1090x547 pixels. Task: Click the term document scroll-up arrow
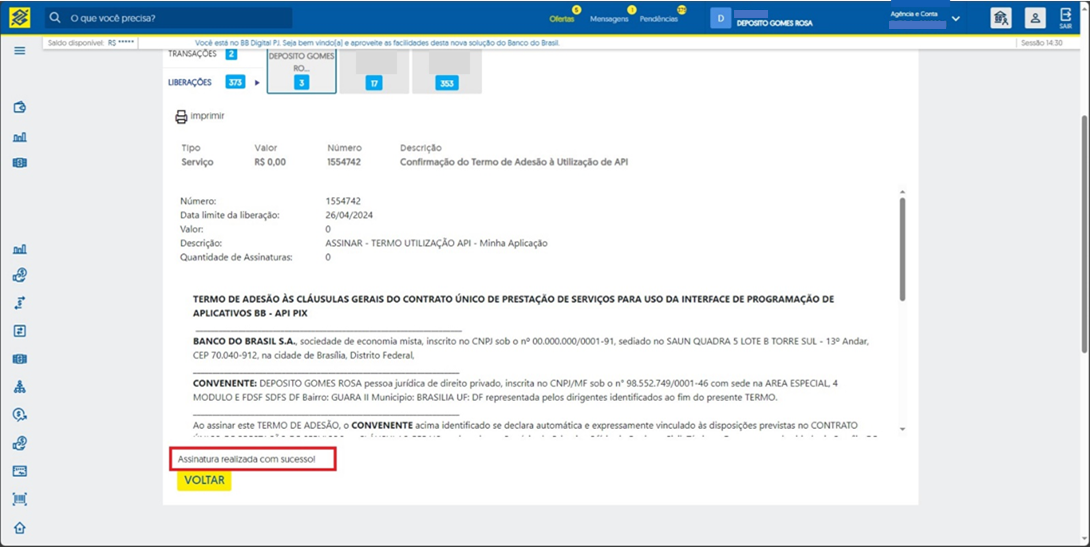click(902, 192)
